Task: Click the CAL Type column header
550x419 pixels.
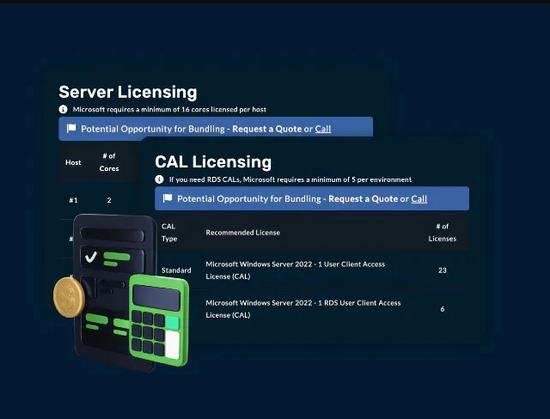Action: (x=169, y=232)
